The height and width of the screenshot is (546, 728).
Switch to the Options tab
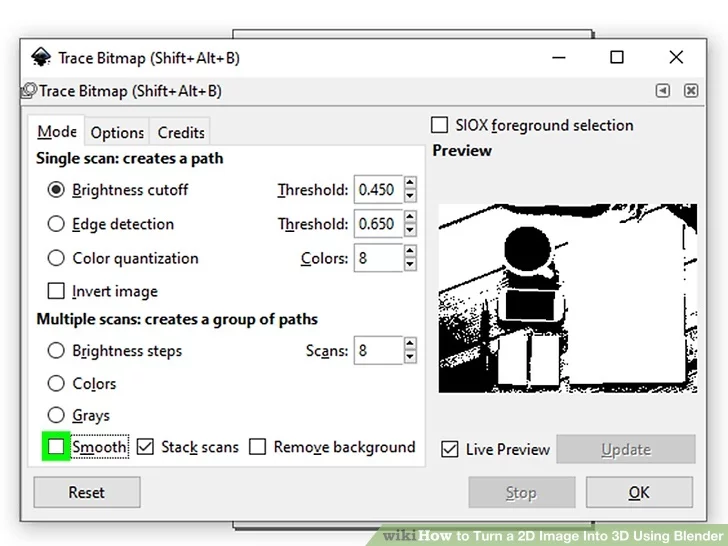point(117,132)
